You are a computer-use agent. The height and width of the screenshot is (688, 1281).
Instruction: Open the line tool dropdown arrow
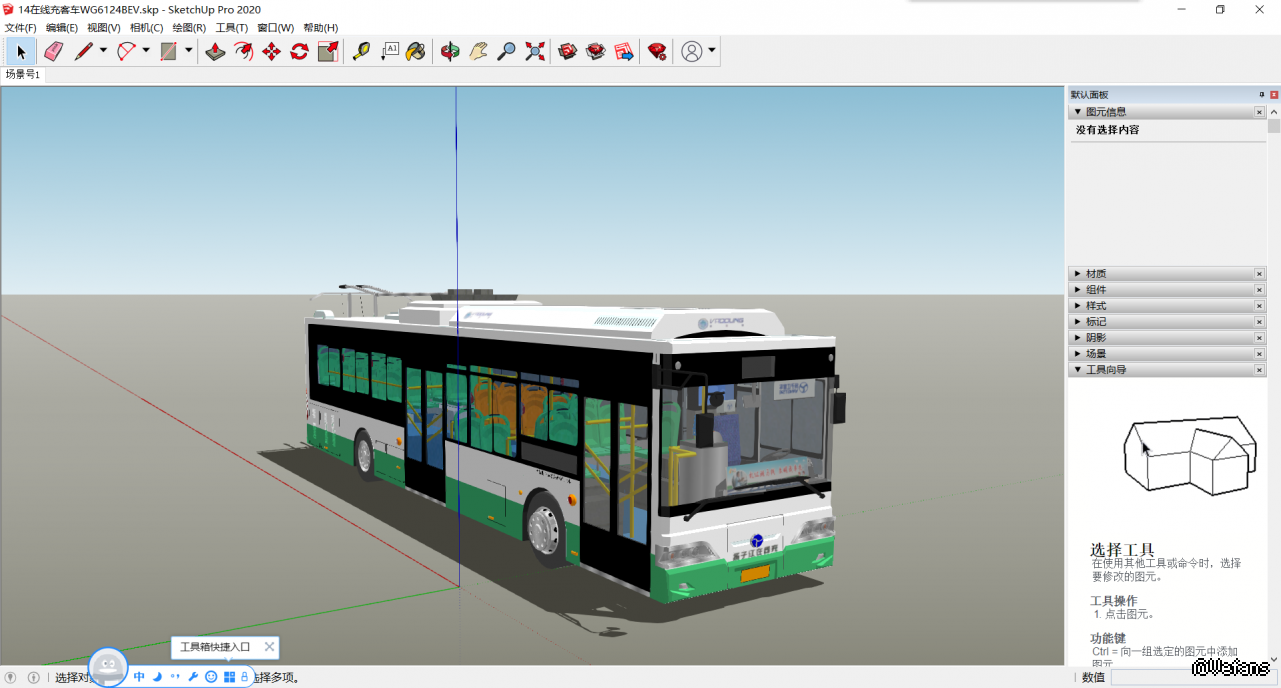103,51
